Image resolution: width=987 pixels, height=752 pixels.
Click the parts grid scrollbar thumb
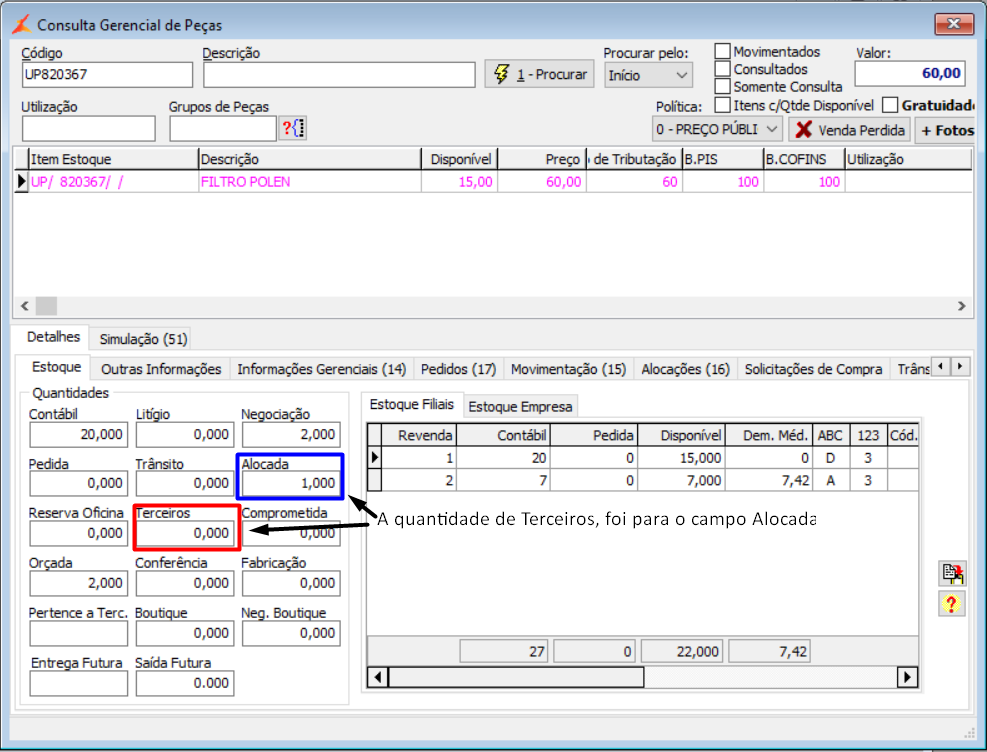[46, 306]
